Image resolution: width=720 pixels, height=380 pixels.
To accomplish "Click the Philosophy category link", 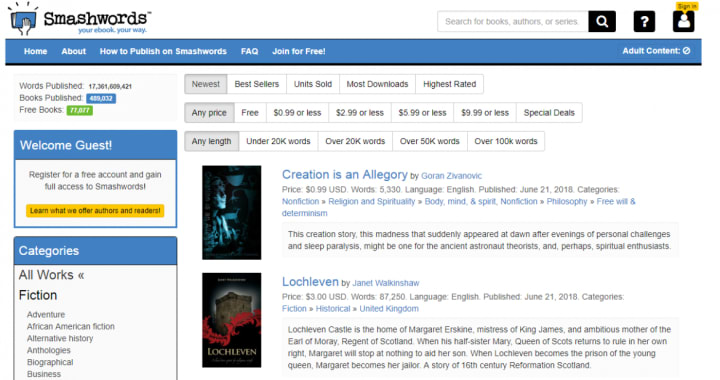I will 567,201.
